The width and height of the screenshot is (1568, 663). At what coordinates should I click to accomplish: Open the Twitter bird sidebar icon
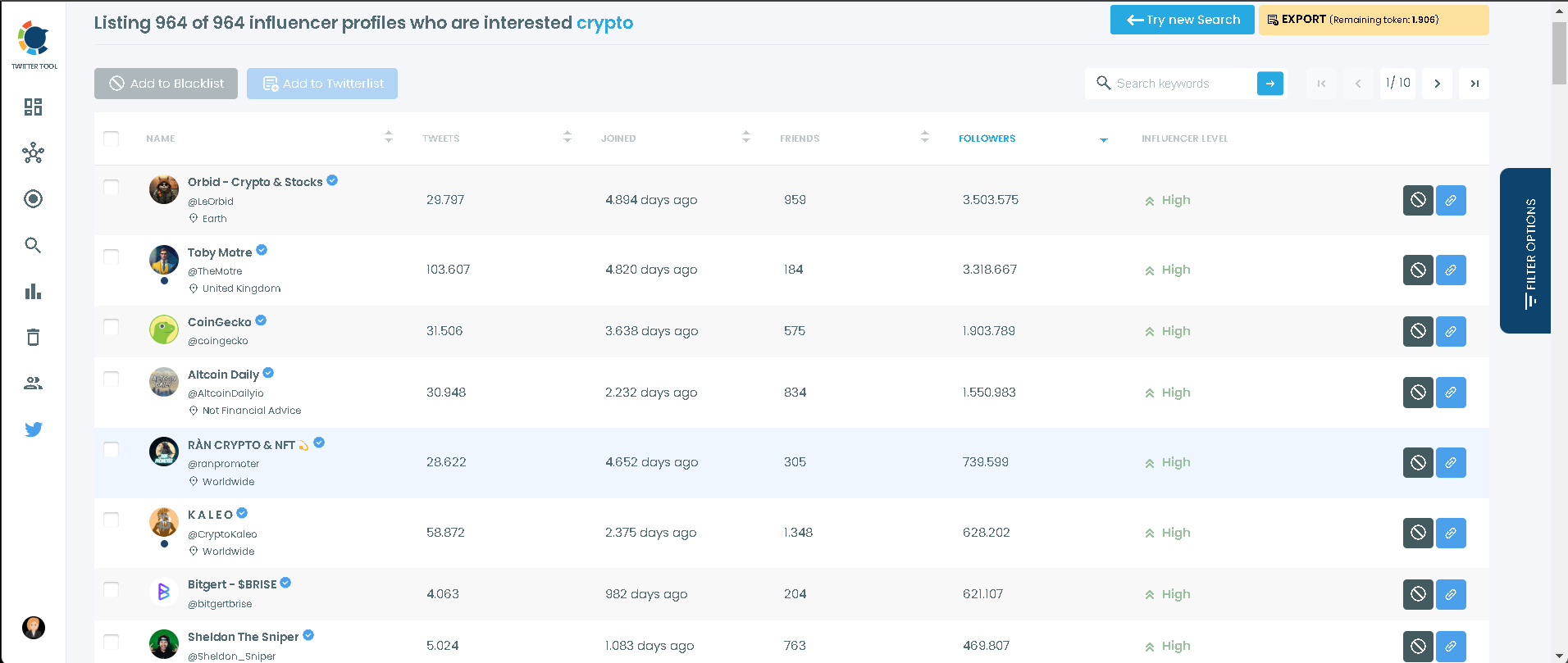pos(33,429)
